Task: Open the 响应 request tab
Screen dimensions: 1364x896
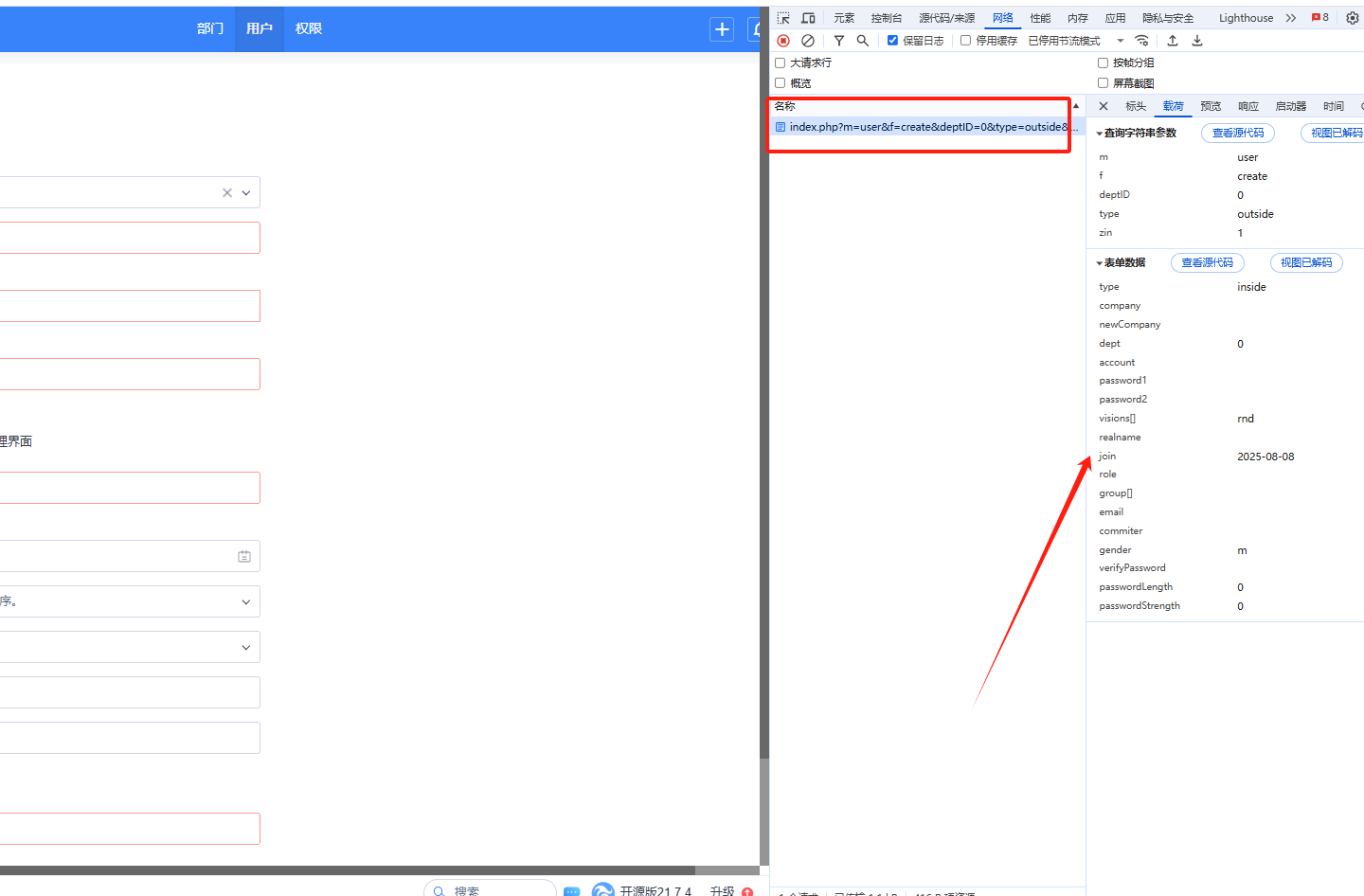Action: pyautogui.click(x=1248, y=106)
